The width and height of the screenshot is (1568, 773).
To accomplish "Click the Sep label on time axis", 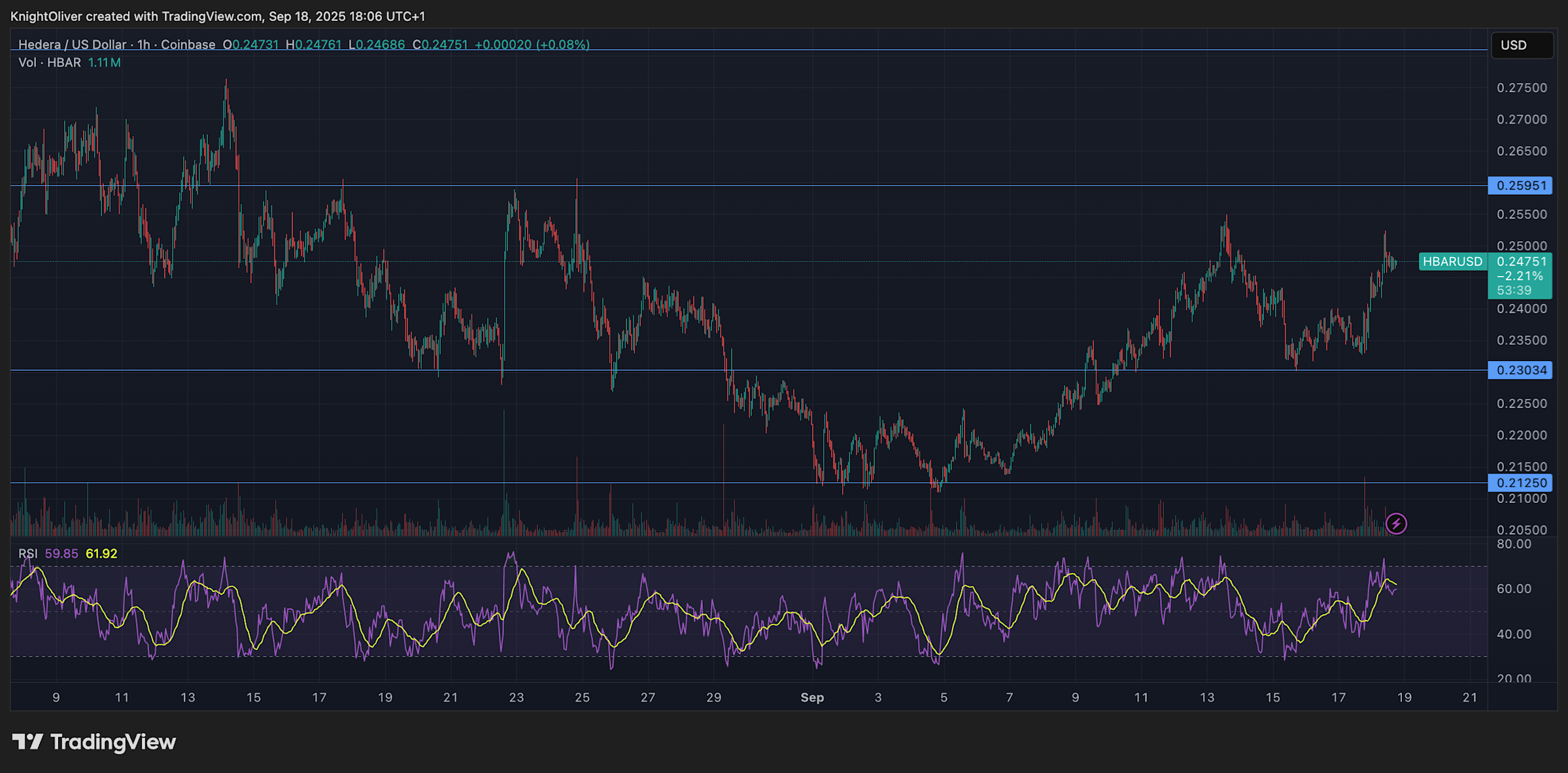I will [812, 697].
